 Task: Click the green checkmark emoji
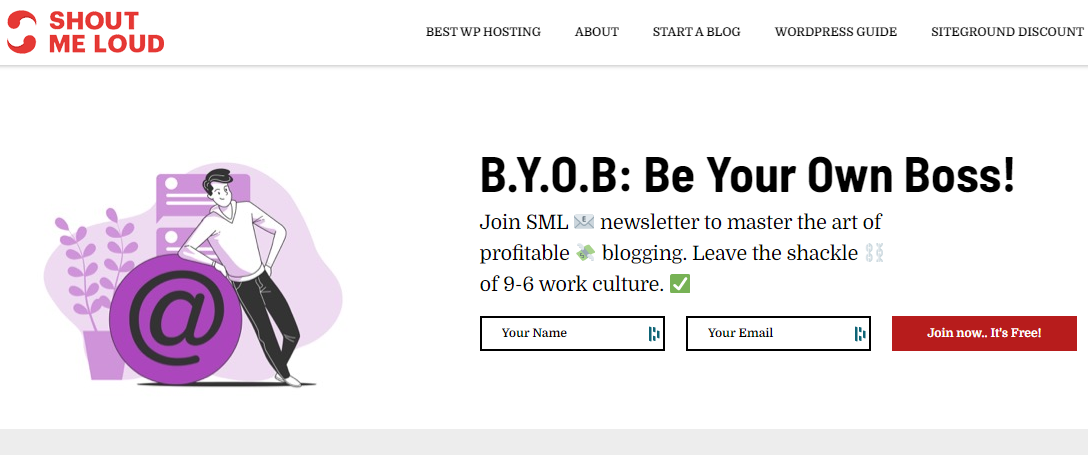click(679, 284)
